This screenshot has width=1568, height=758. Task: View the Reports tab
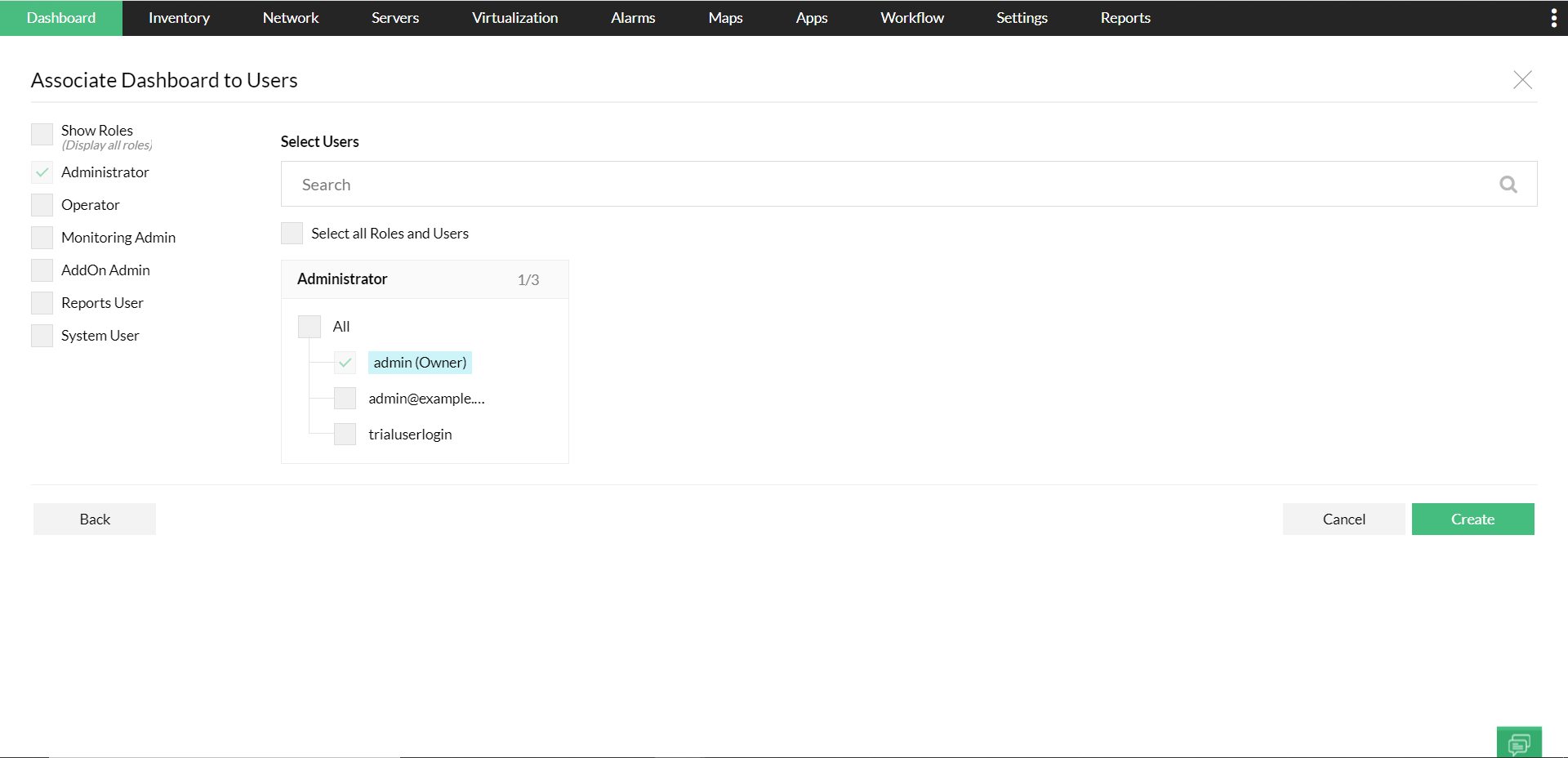point(1125,18)
